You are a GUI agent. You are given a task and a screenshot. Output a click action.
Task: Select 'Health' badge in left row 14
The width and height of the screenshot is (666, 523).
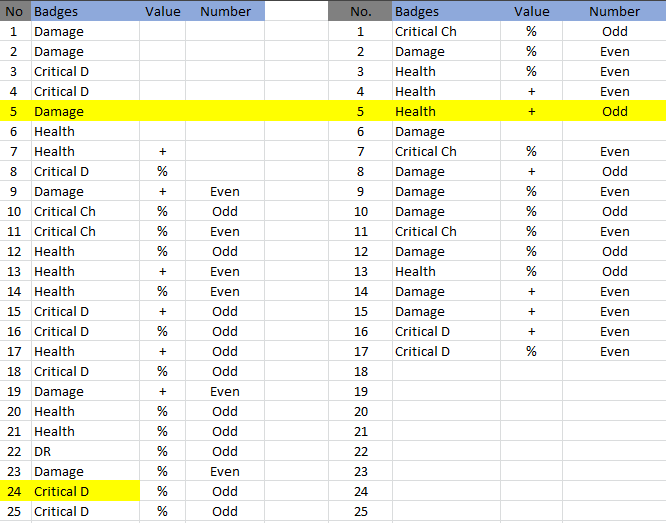pos(85,291)
